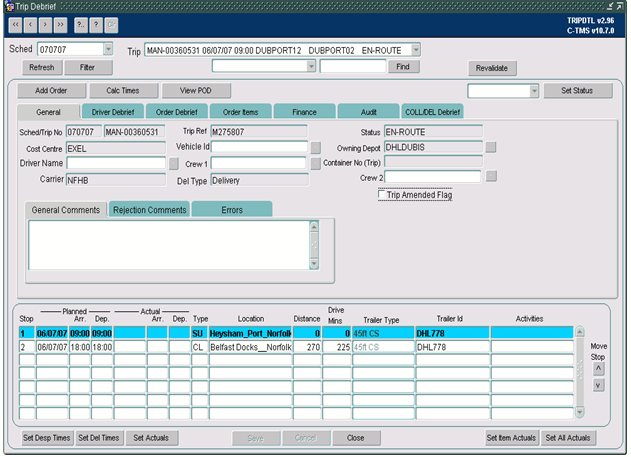Viewport: 631px width, 457px height.
Task: Expand the dropdown left of Find
Action: pos(311,66)
